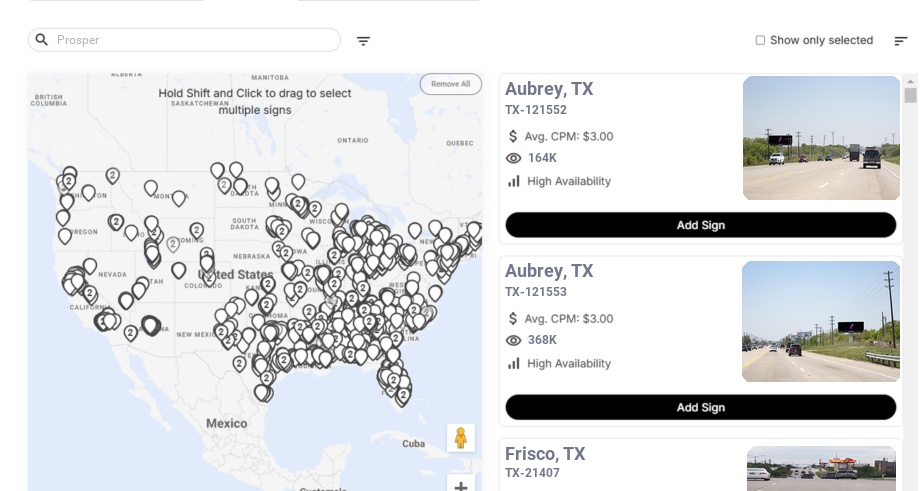Open the Frisco, TX billboard photo
Viewport: 920px width, 491px height.
[821, 468]
